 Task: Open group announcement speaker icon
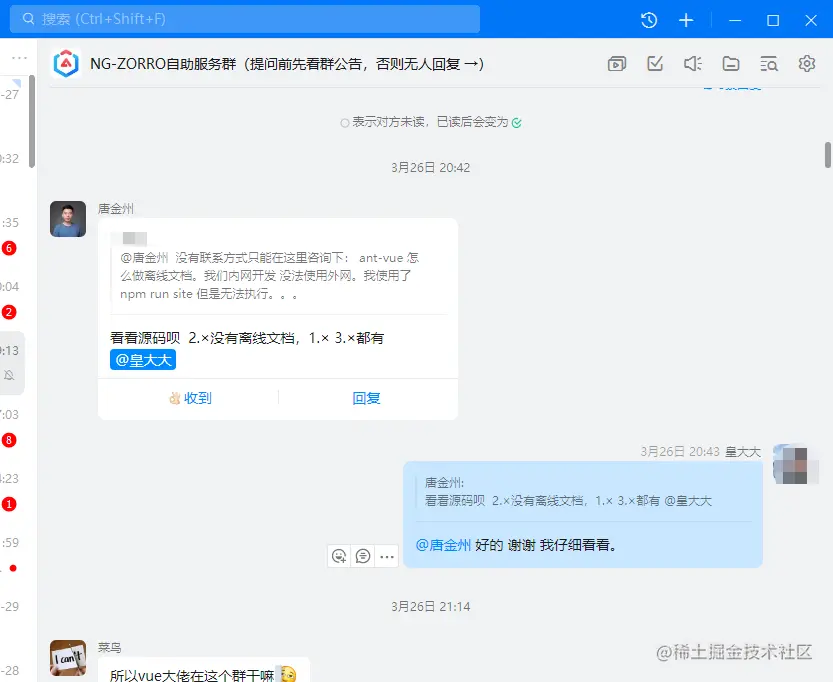(x=693, y=64)
